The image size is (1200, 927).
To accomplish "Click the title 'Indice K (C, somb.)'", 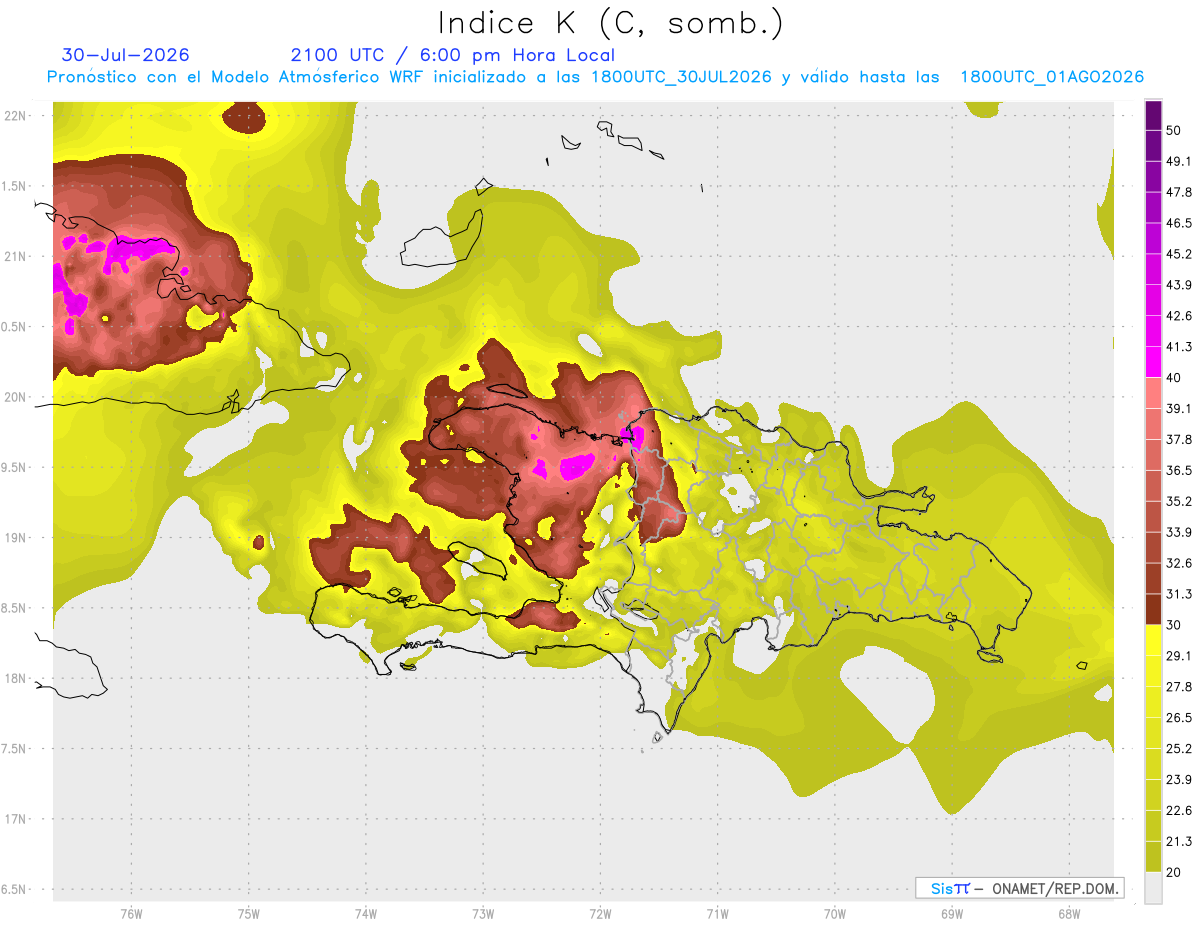I will point(610,22).
